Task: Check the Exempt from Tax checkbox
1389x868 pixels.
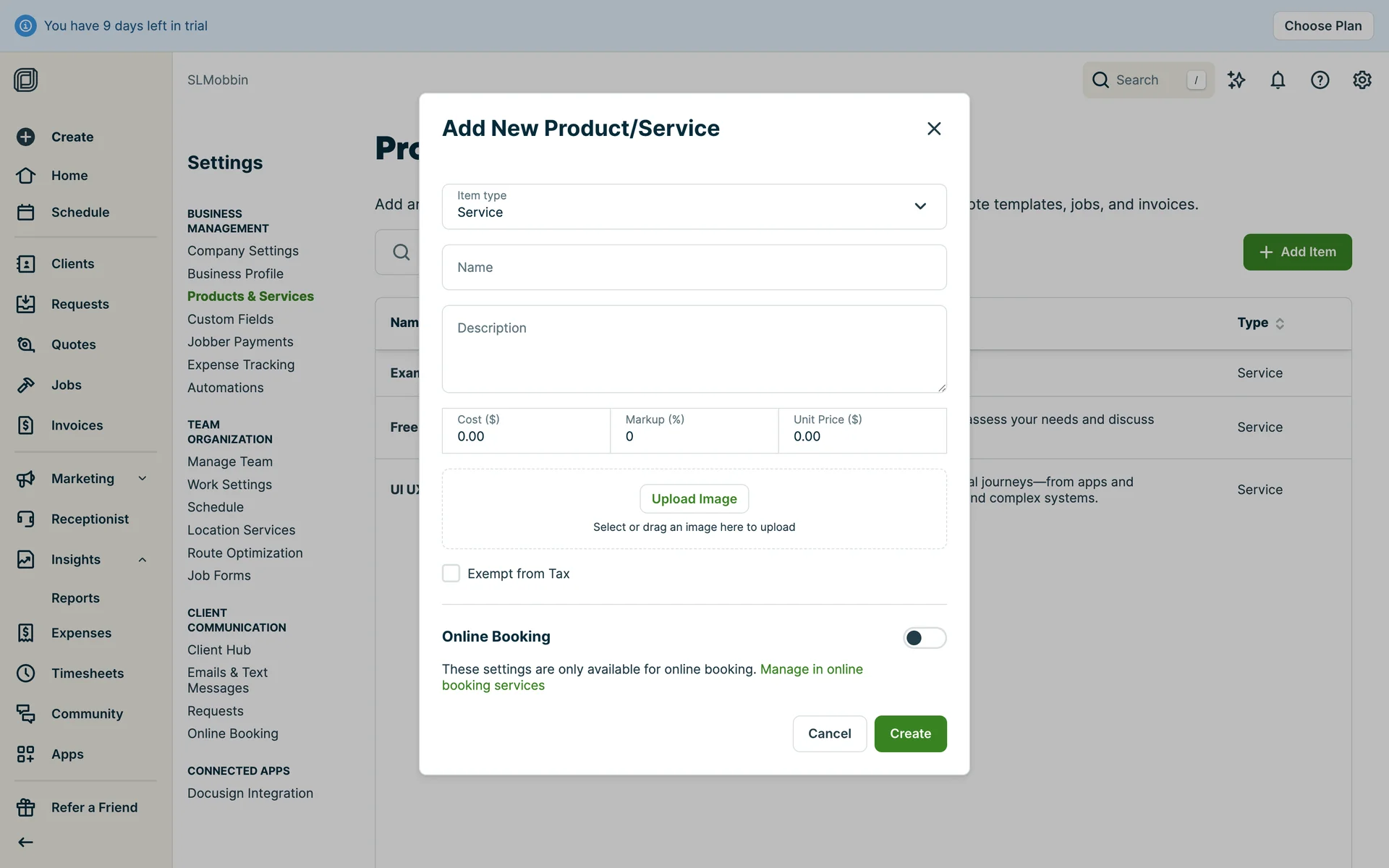Action: coord(451,574)
